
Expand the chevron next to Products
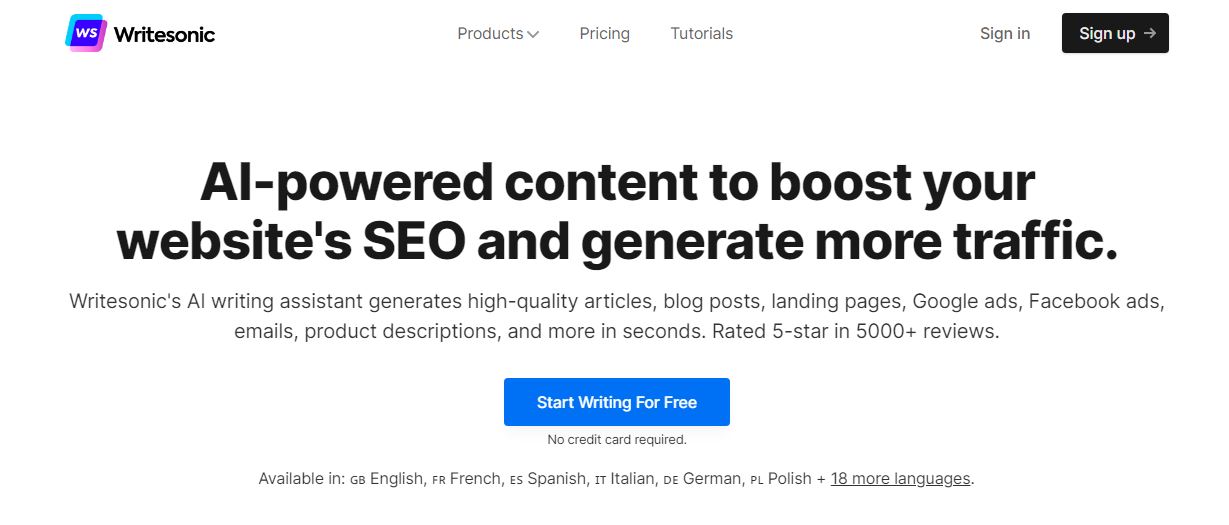[533, 34]
